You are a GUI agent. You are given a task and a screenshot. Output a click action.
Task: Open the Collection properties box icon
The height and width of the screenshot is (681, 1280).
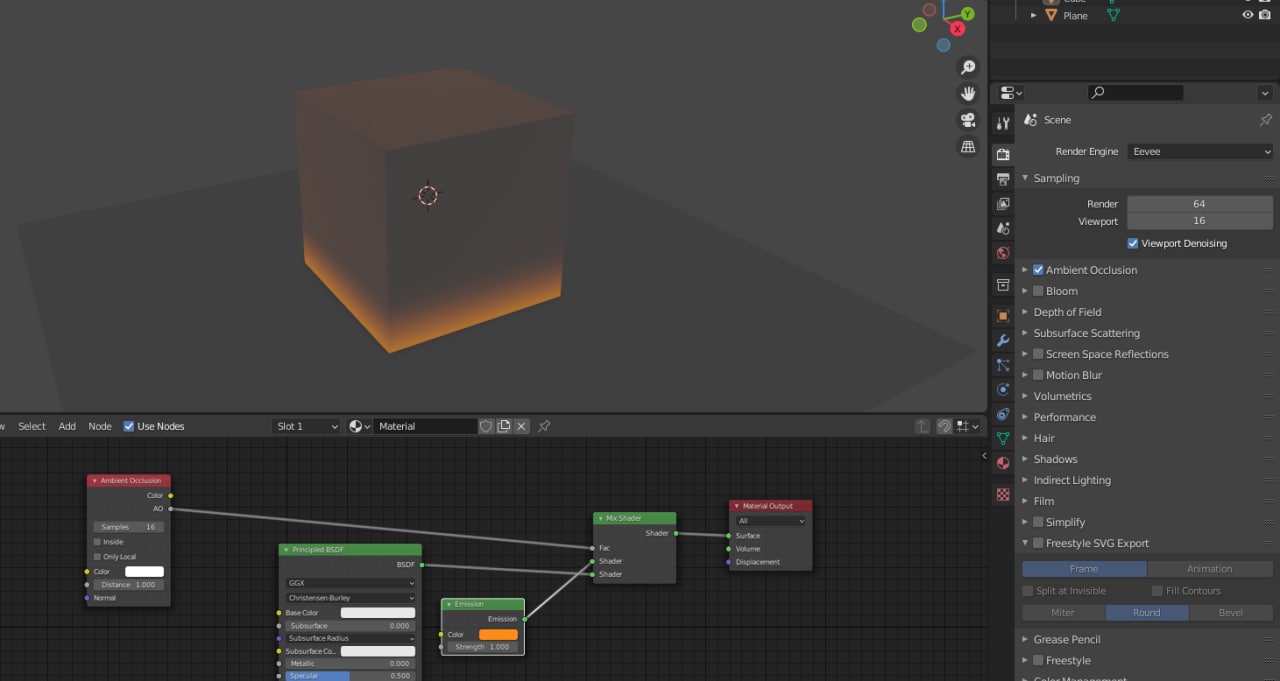(x=1003, y=285)
